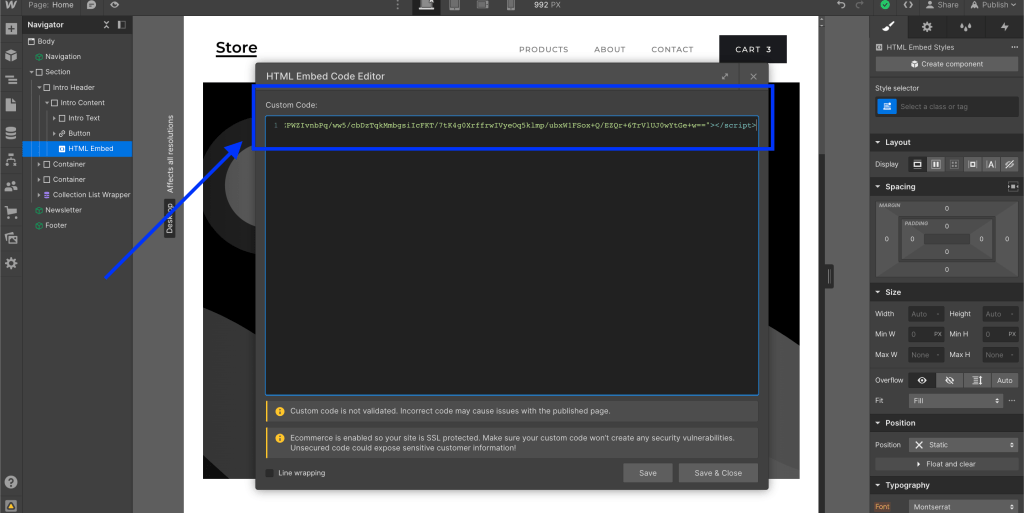The image size is (1024, 513).
Task: Open the Navigator panel from sidebar
Action: (x=11, y=80)
